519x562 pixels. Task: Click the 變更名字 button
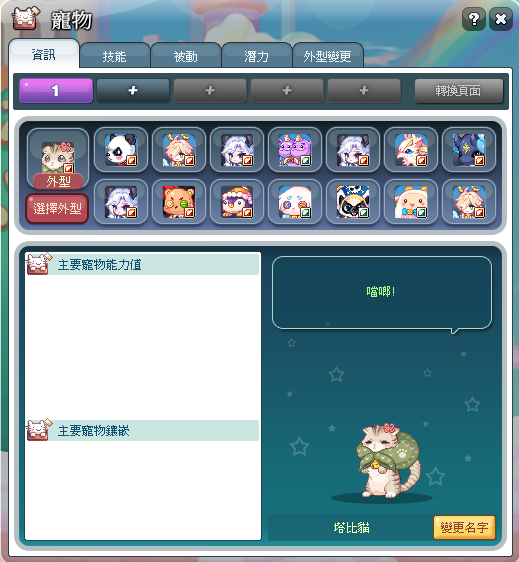[x=464, y=527]
